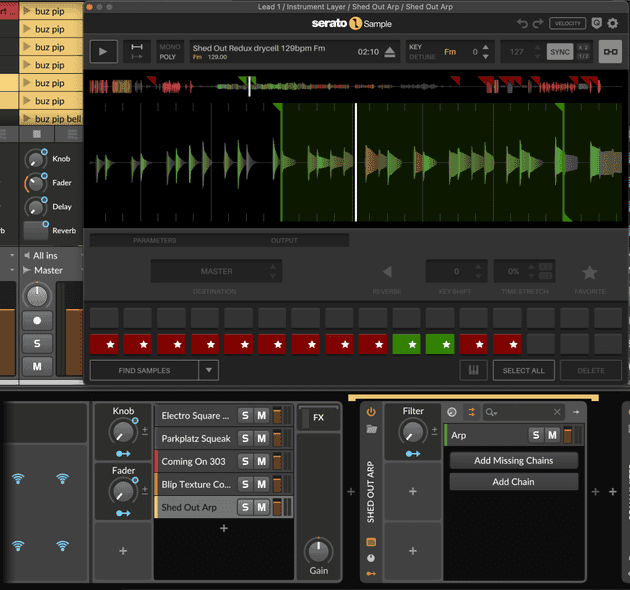Viewport: 630px width, 590px height.
Task: Enable VELOCITY mode
Action: pos(567,23)
